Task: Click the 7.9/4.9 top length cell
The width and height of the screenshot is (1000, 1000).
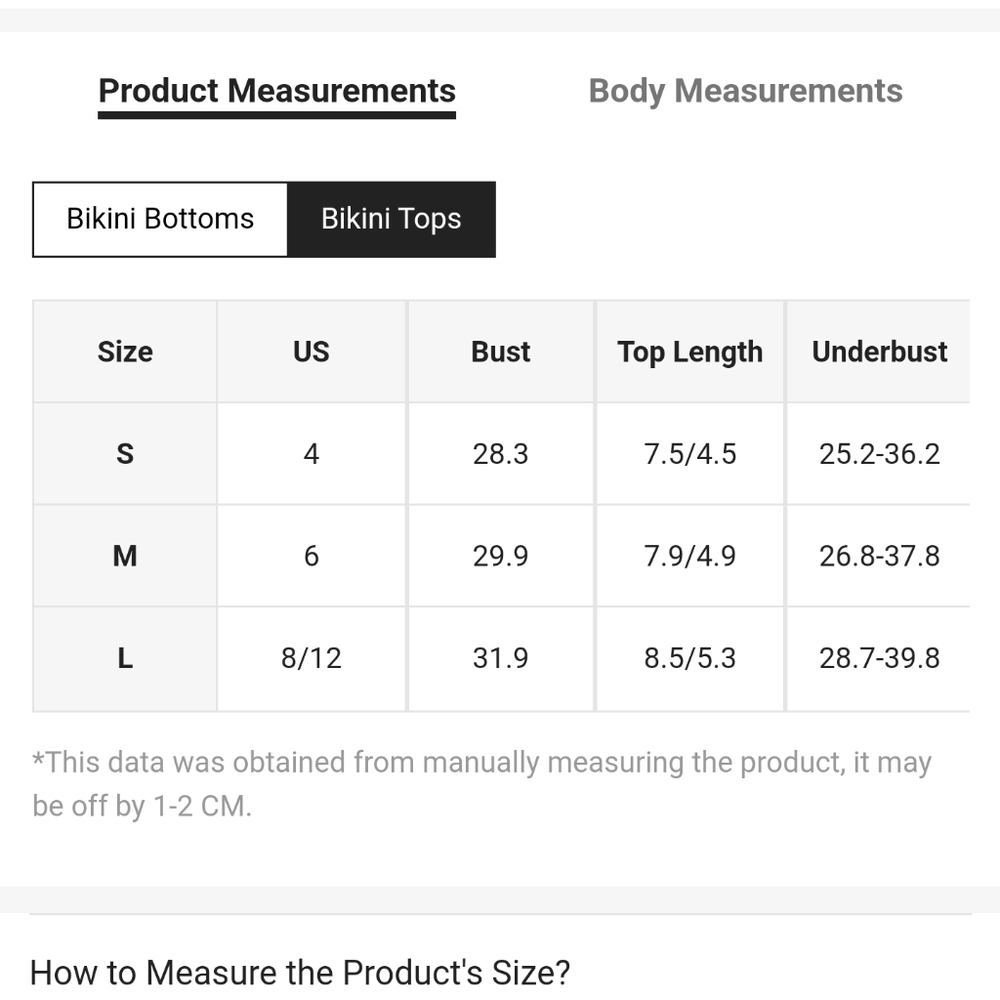Action: click(690, 555)
